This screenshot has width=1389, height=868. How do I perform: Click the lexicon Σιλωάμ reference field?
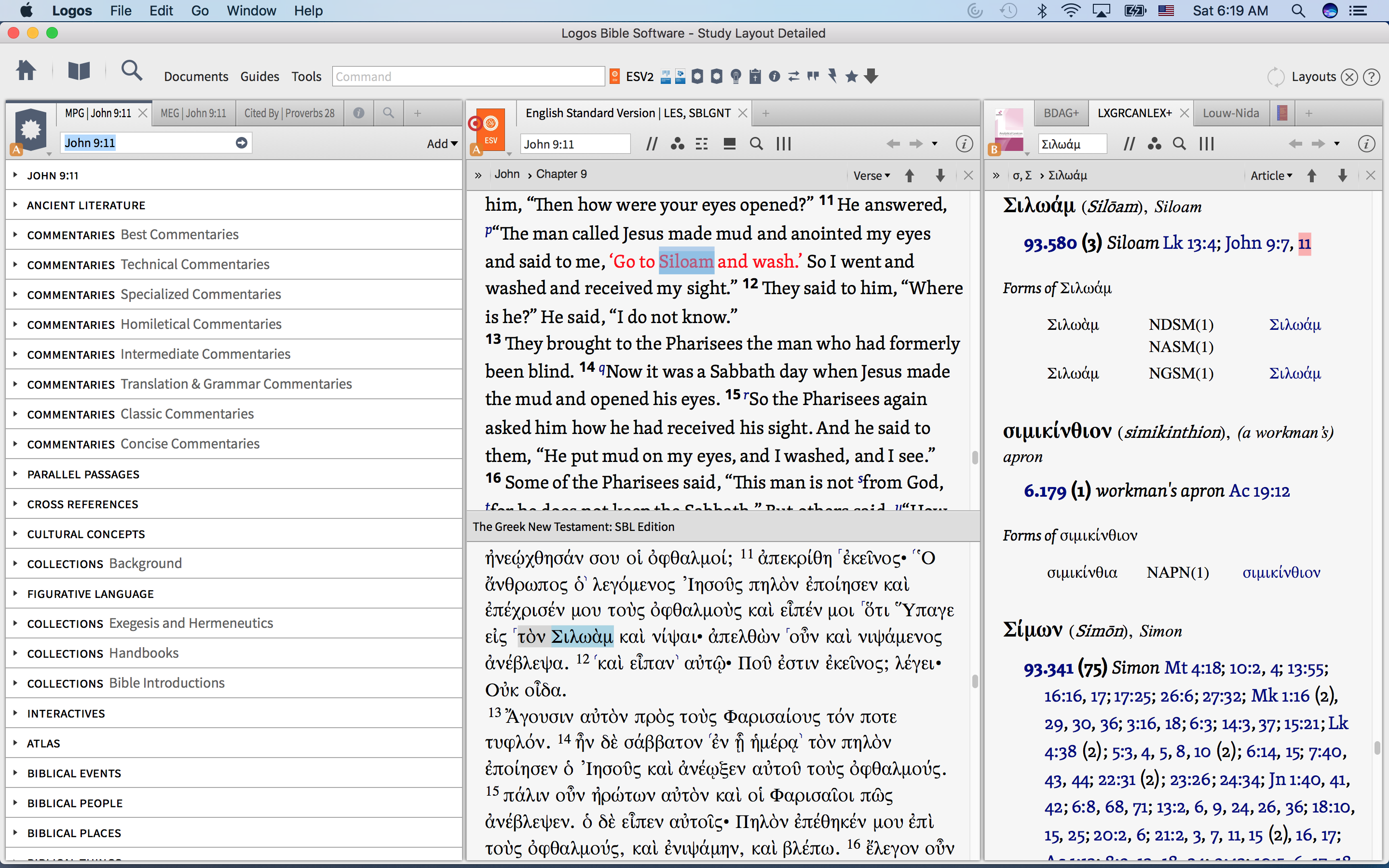point(1072,144)
